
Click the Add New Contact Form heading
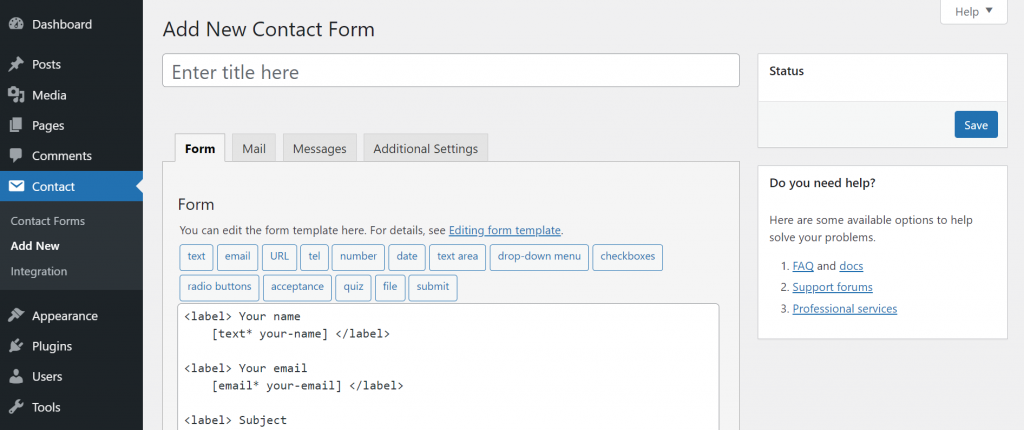coord(268,30)
